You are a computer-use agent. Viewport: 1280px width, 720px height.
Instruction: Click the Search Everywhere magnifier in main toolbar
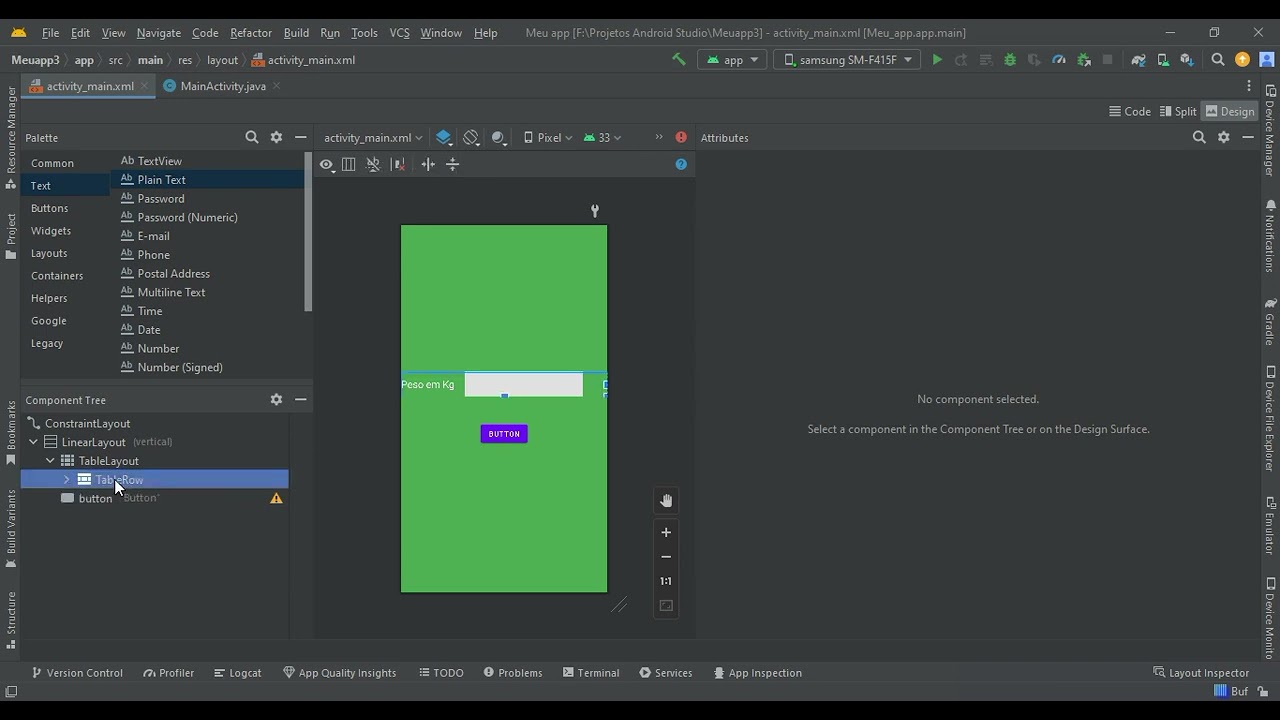pos(1218,60)
